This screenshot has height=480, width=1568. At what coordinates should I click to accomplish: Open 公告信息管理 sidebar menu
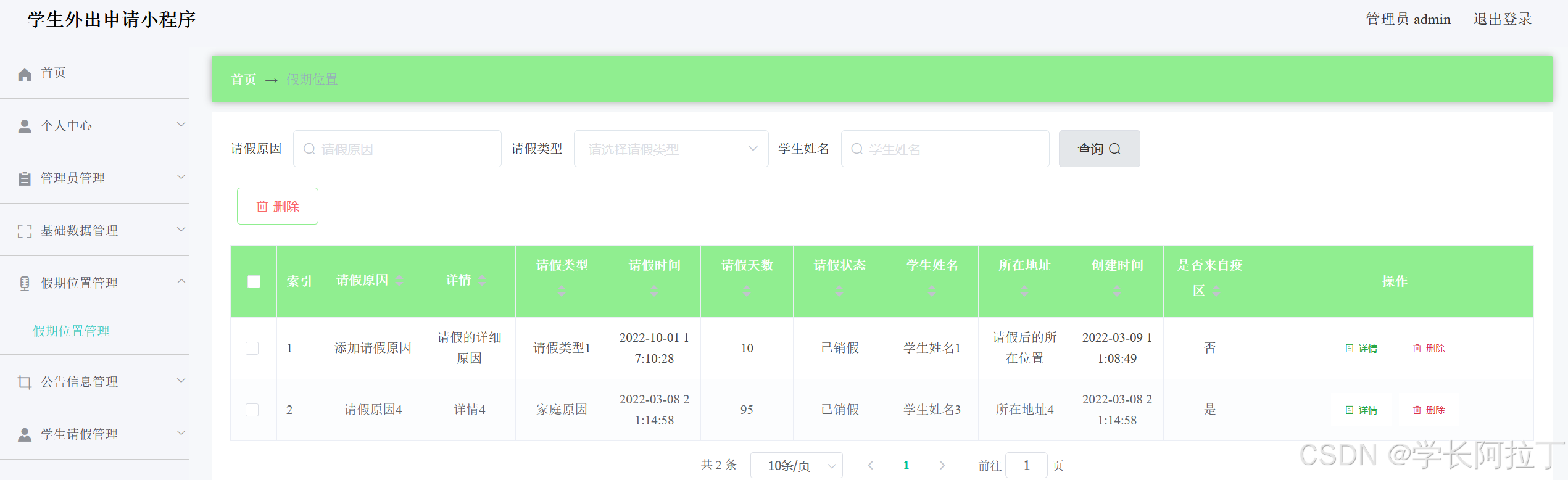[94, 381]
